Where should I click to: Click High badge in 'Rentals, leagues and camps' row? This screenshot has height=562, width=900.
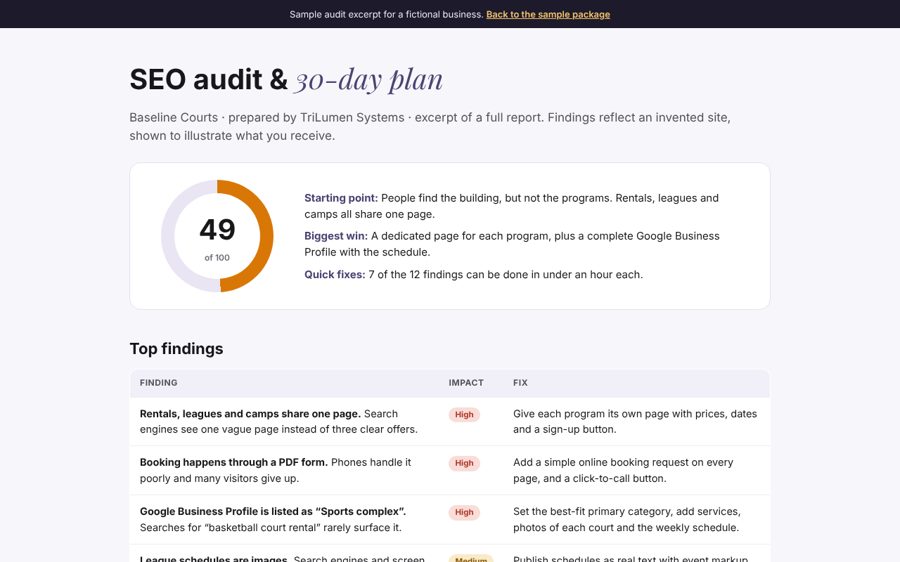(x=464, y=414)
